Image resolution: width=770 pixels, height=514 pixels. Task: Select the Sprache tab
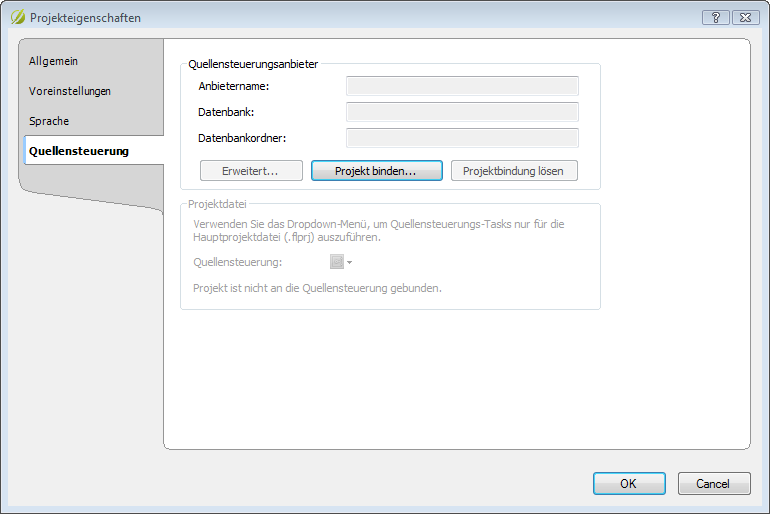point(49,121)
